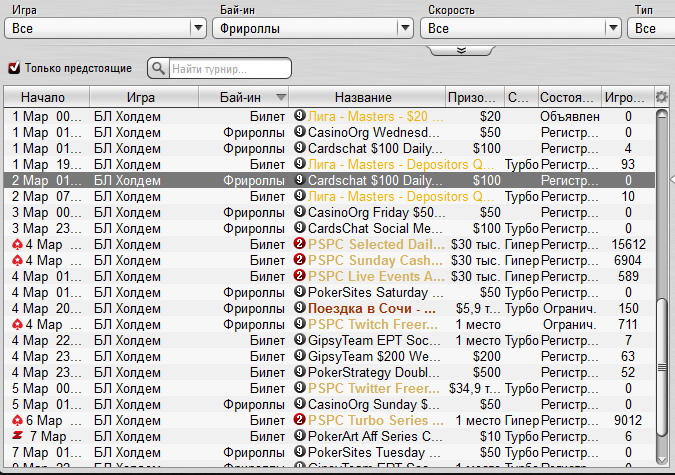Screen dimensions: 675x475
Task: Click the tournament list scroll-up arrow
Action: coord(662,115)
